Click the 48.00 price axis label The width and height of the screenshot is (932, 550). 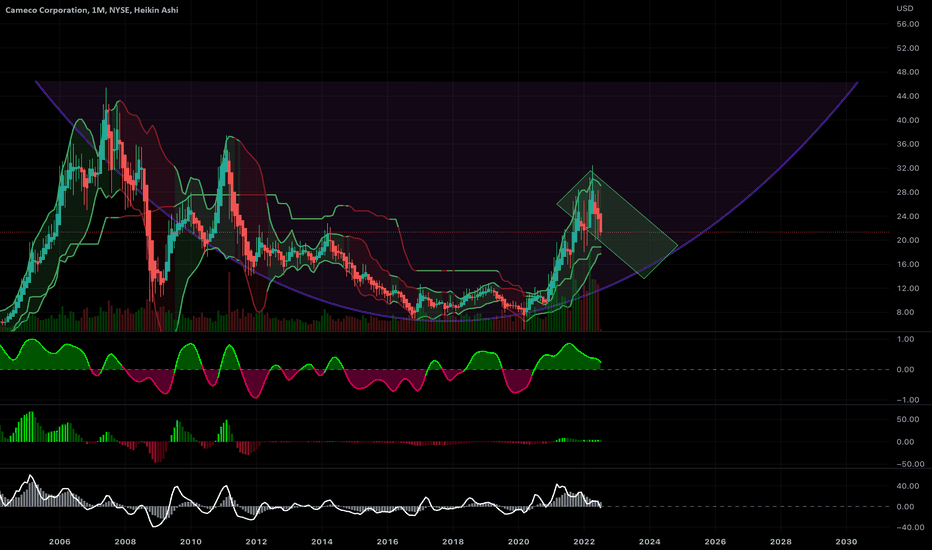[908, 72]
